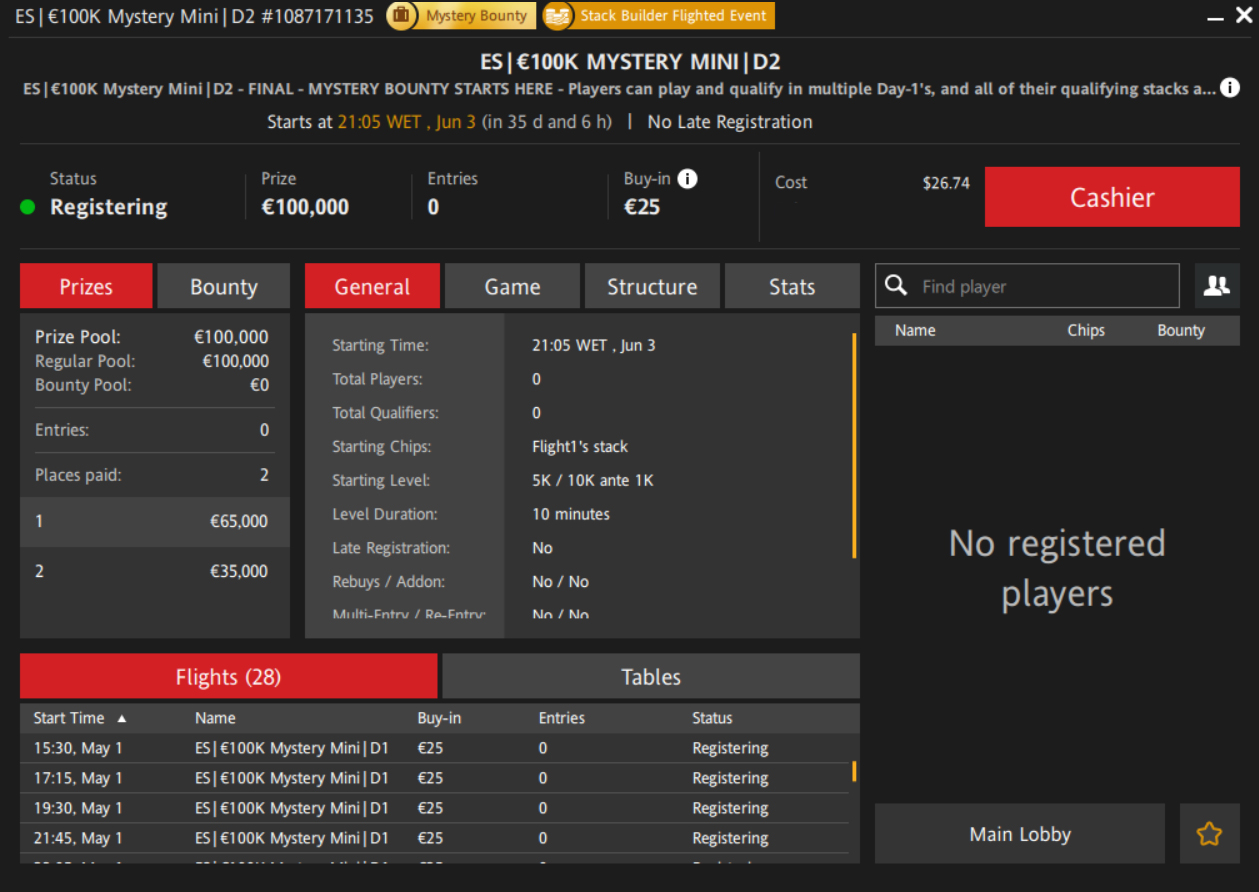
Task: Add tournament to favorites with star icon
Action: [x=1209, y=834]
